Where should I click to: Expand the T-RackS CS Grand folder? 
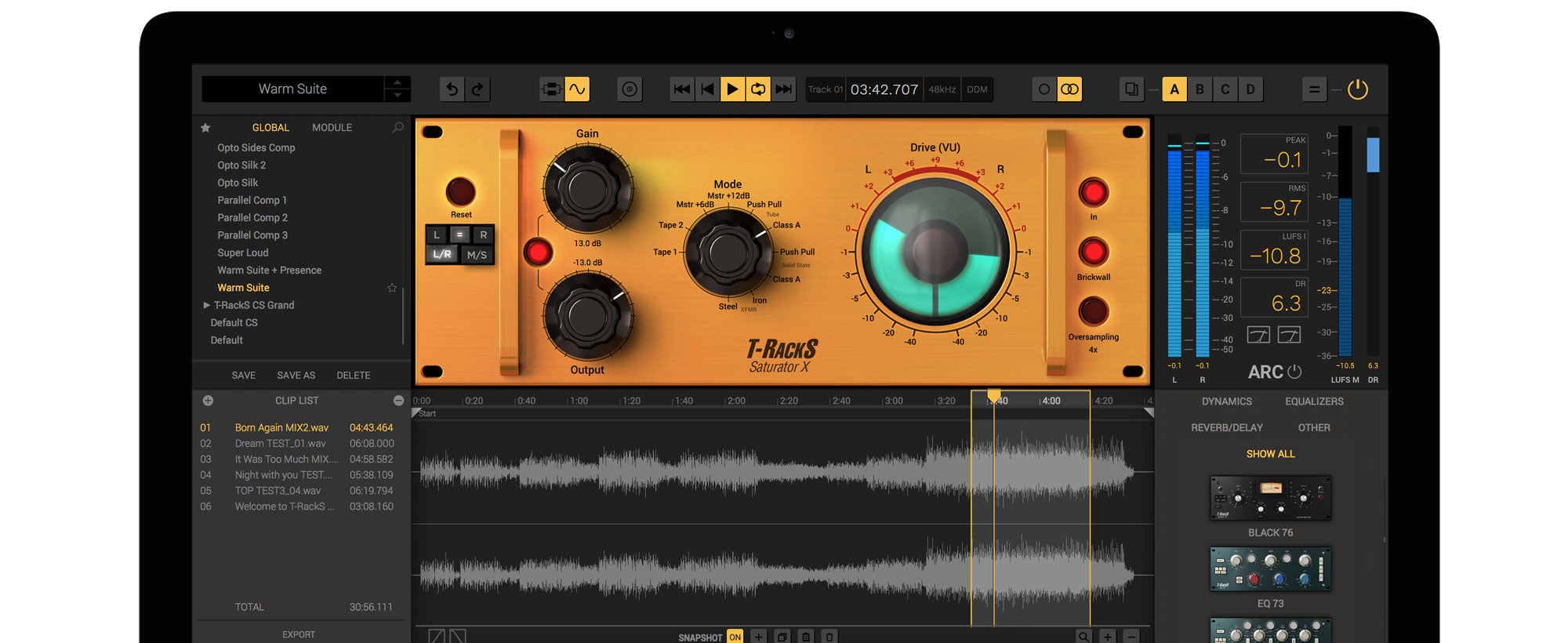[x=207, y=305]
